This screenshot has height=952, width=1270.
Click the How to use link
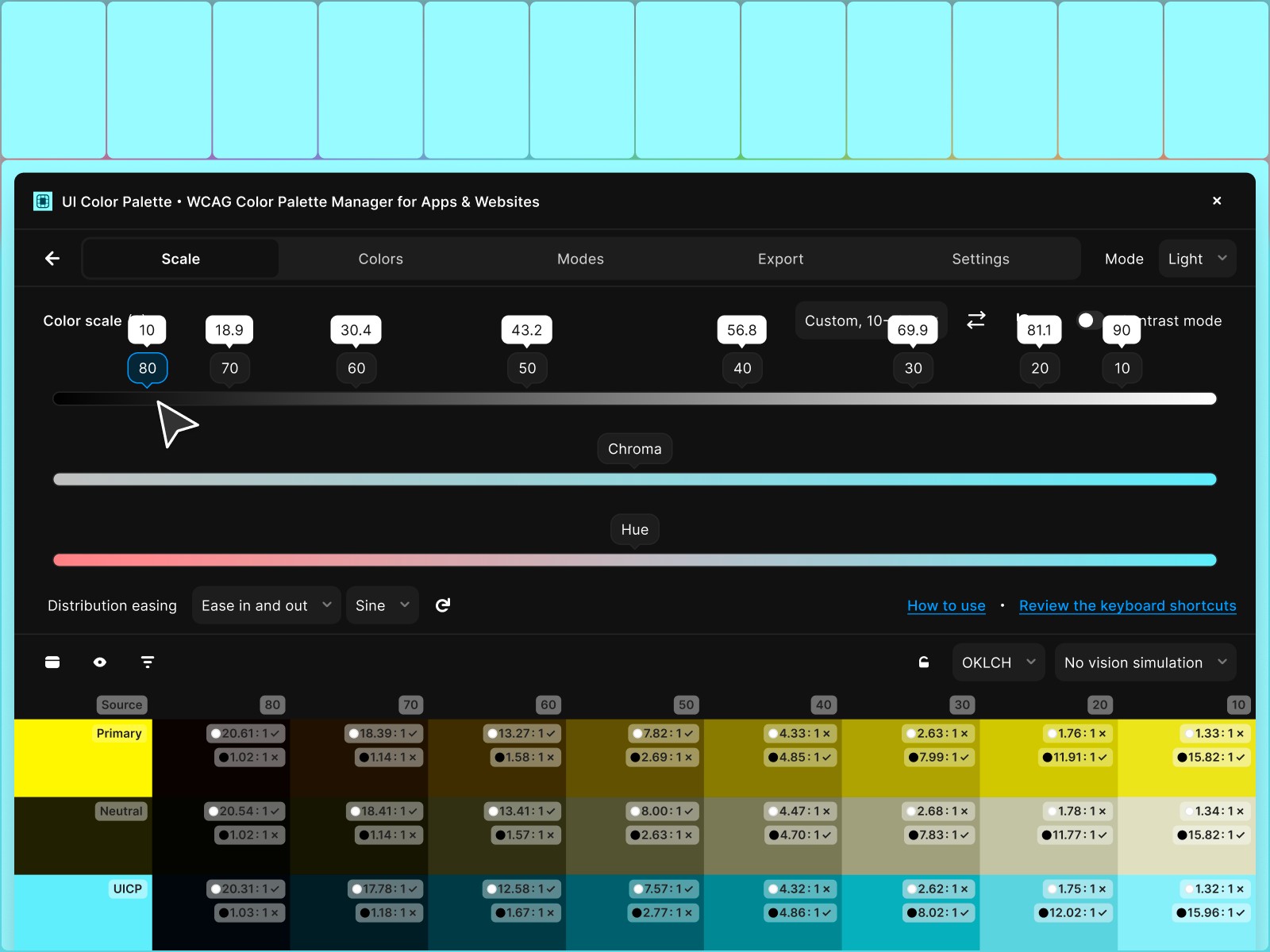click(x=946, y=605)
